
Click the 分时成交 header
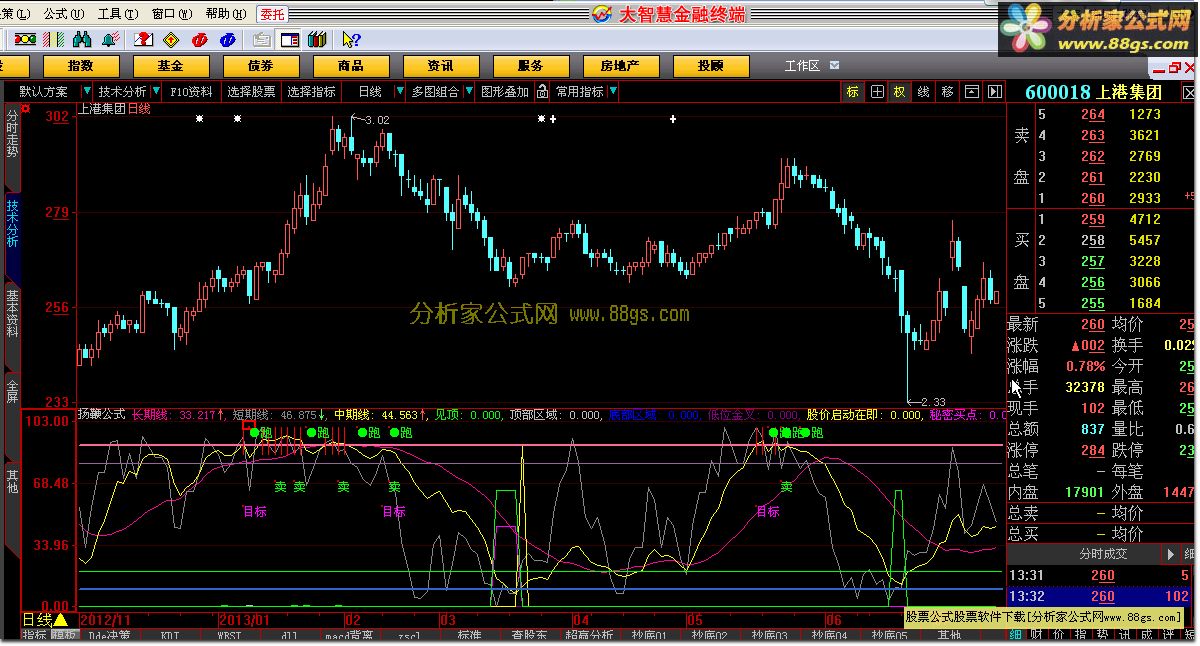click(1103, 553)
